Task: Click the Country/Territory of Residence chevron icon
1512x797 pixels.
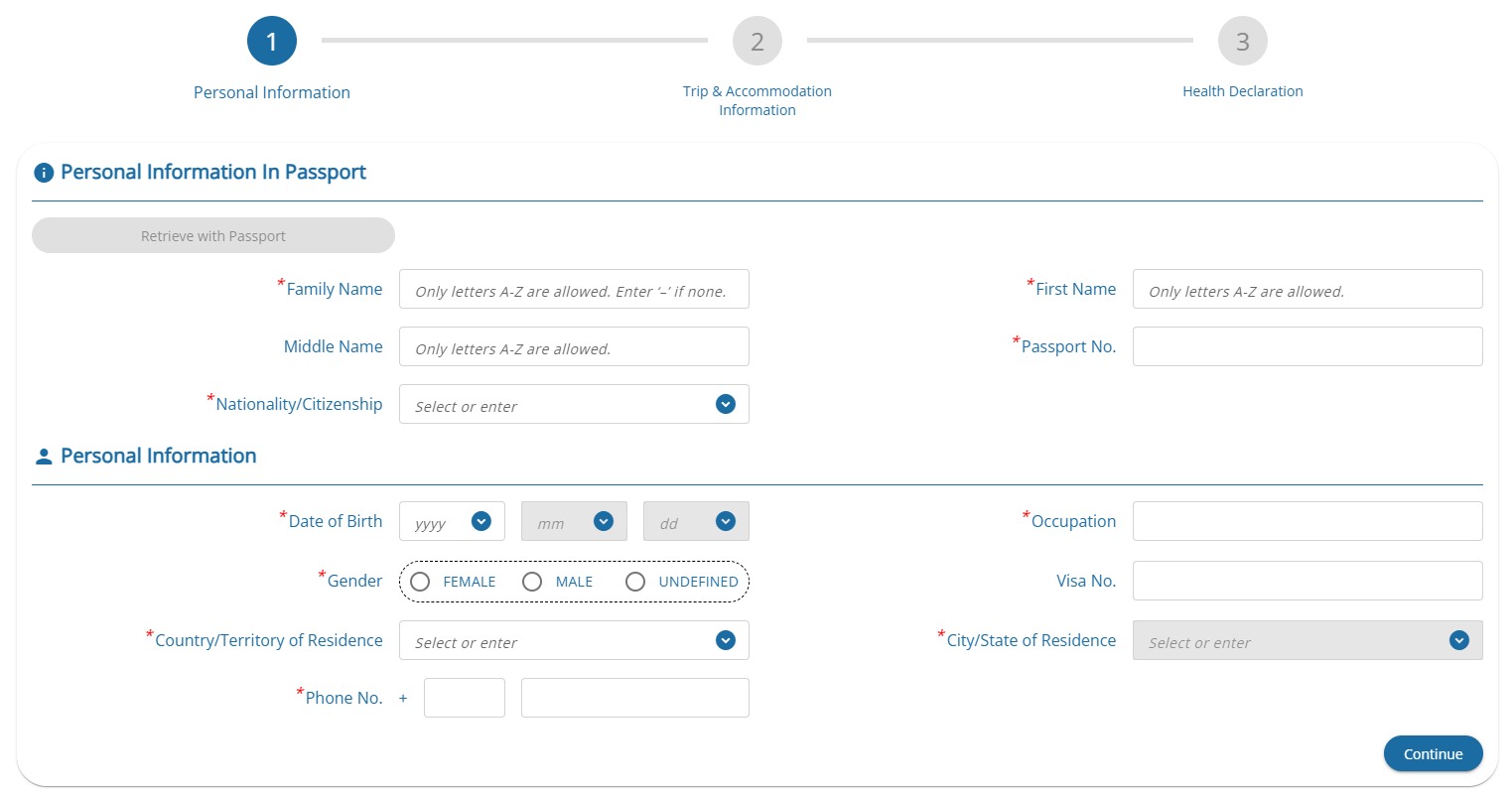Action: pos(726,640)
